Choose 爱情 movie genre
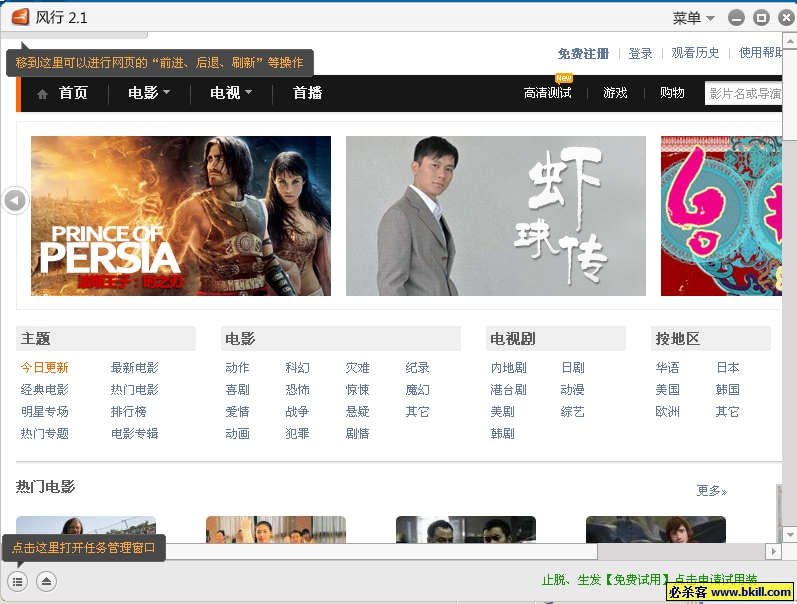Viewport: 797px width, 604px height. pos(237,411)
